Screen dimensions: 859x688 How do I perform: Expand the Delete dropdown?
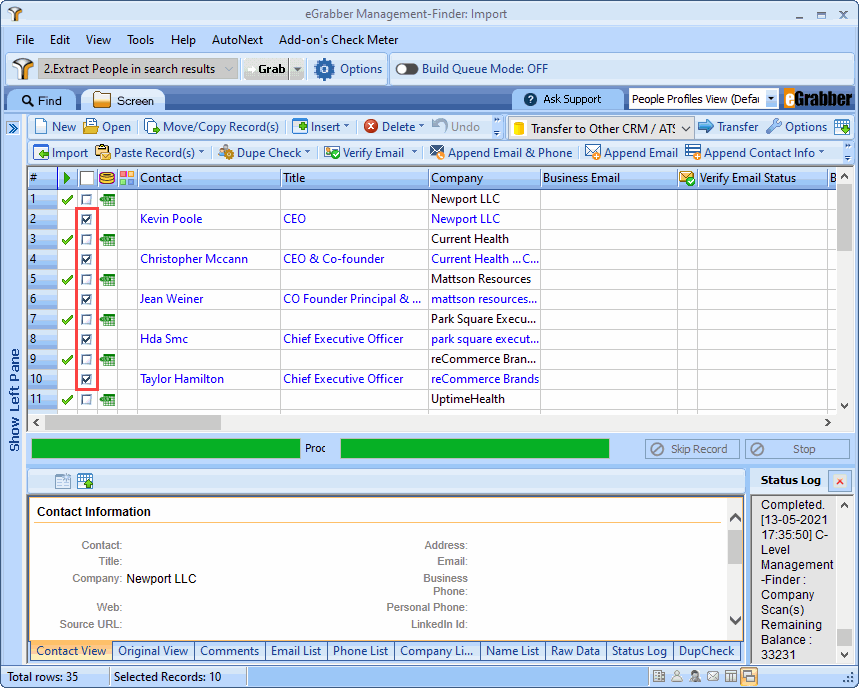(421, 127)
